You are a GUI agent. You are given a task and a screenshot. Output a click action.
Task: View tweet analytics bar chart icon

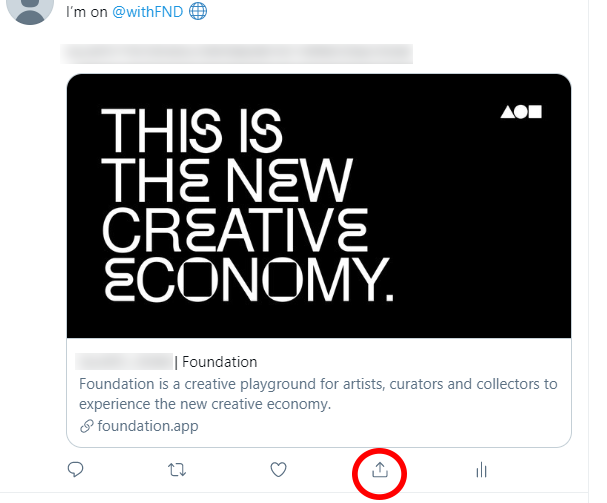coord(481,470)
